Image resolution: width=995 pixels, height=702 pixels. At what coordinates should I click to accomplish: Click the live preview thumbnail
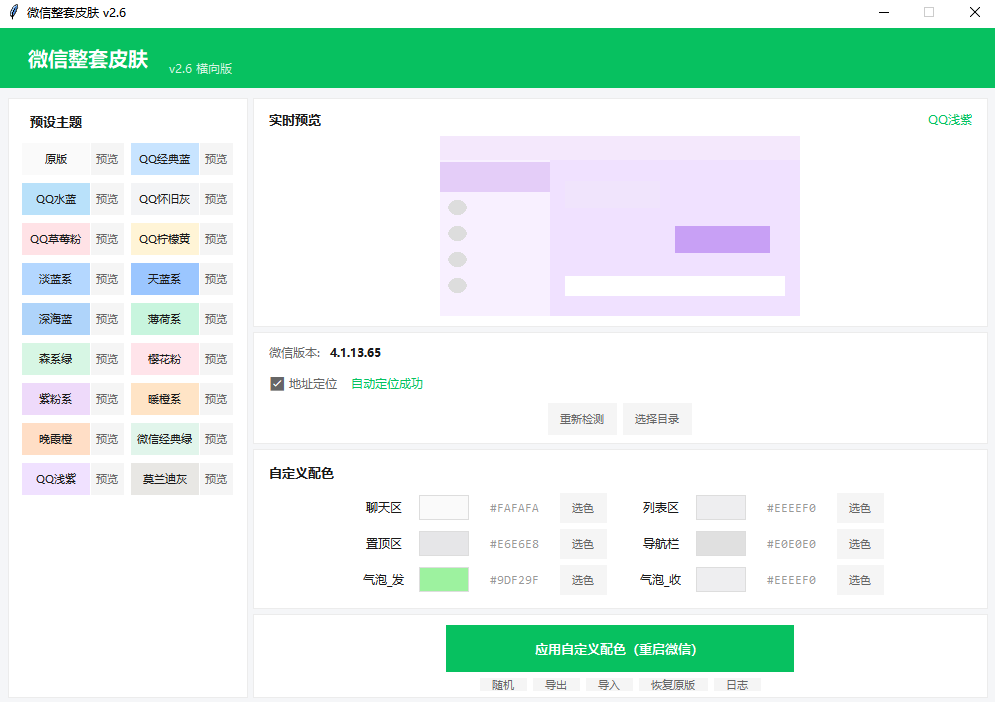tap(620, 226)
